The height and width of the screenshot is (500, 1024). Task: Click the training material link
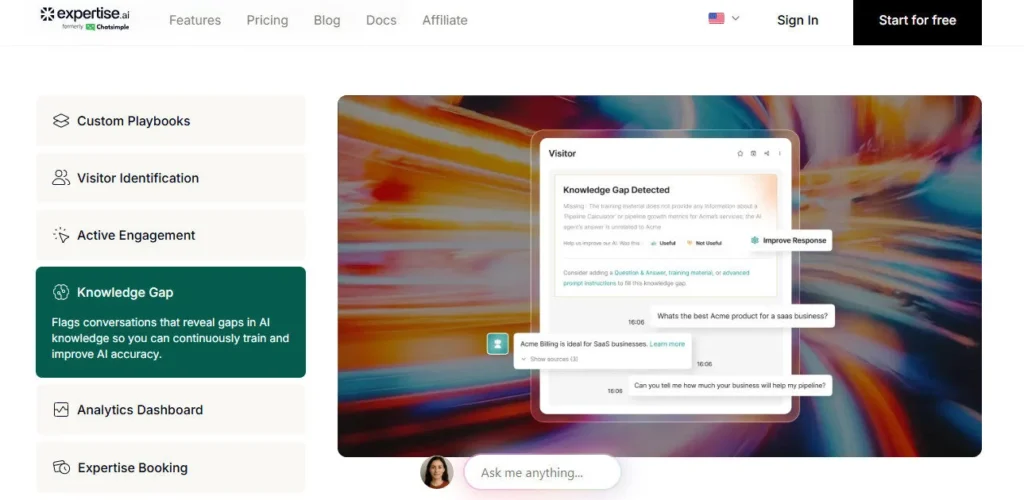pyautogui.click(x=690, y=273)
